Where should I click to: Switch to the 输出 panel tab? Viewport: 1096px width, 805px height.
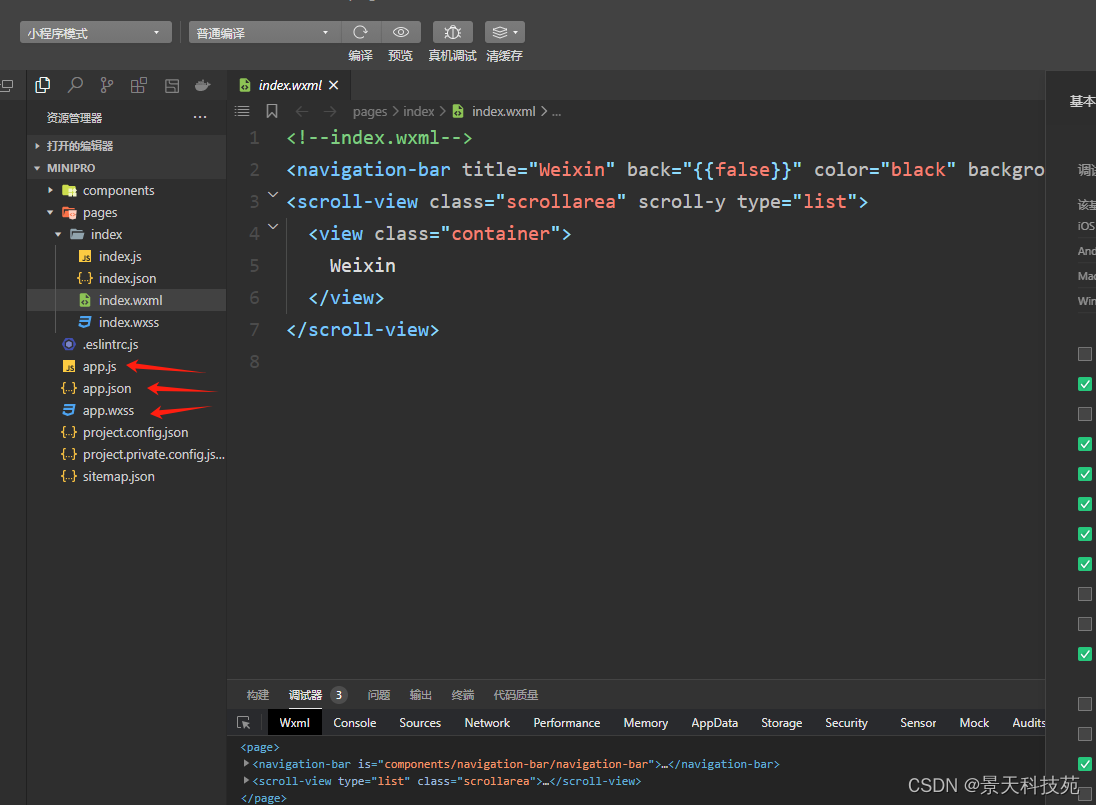tap(421, 695)
